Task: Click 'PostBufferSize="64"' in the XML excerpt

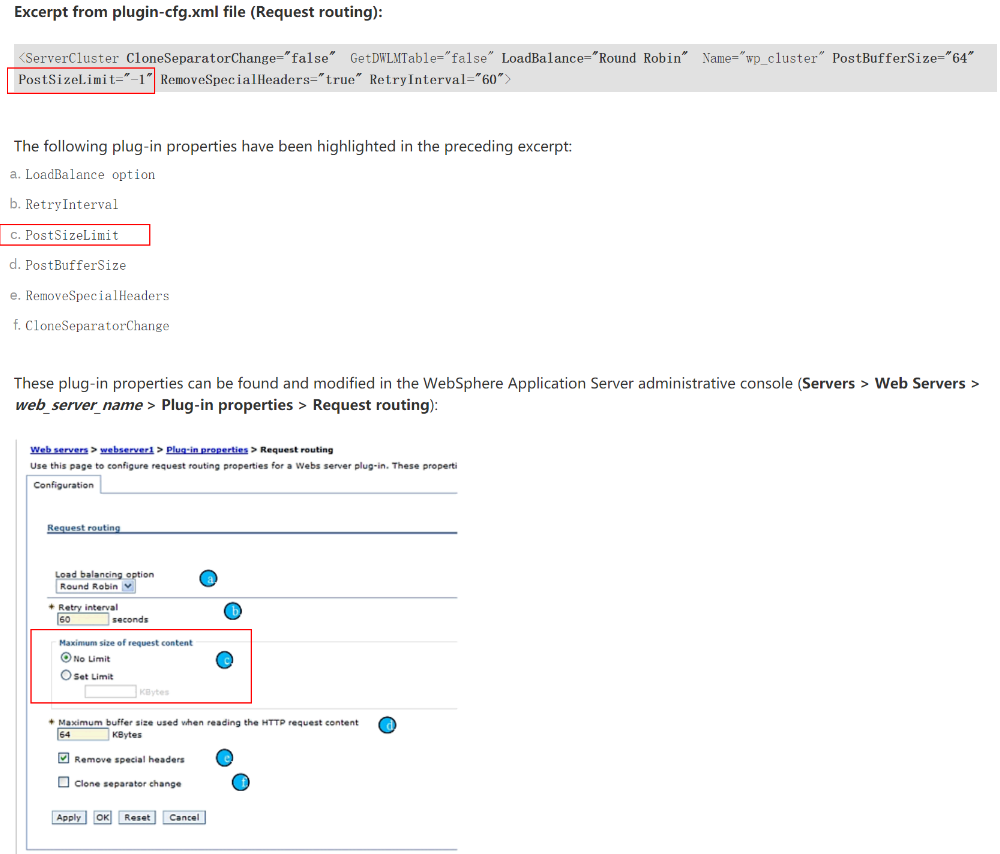Action: point(903,59)
